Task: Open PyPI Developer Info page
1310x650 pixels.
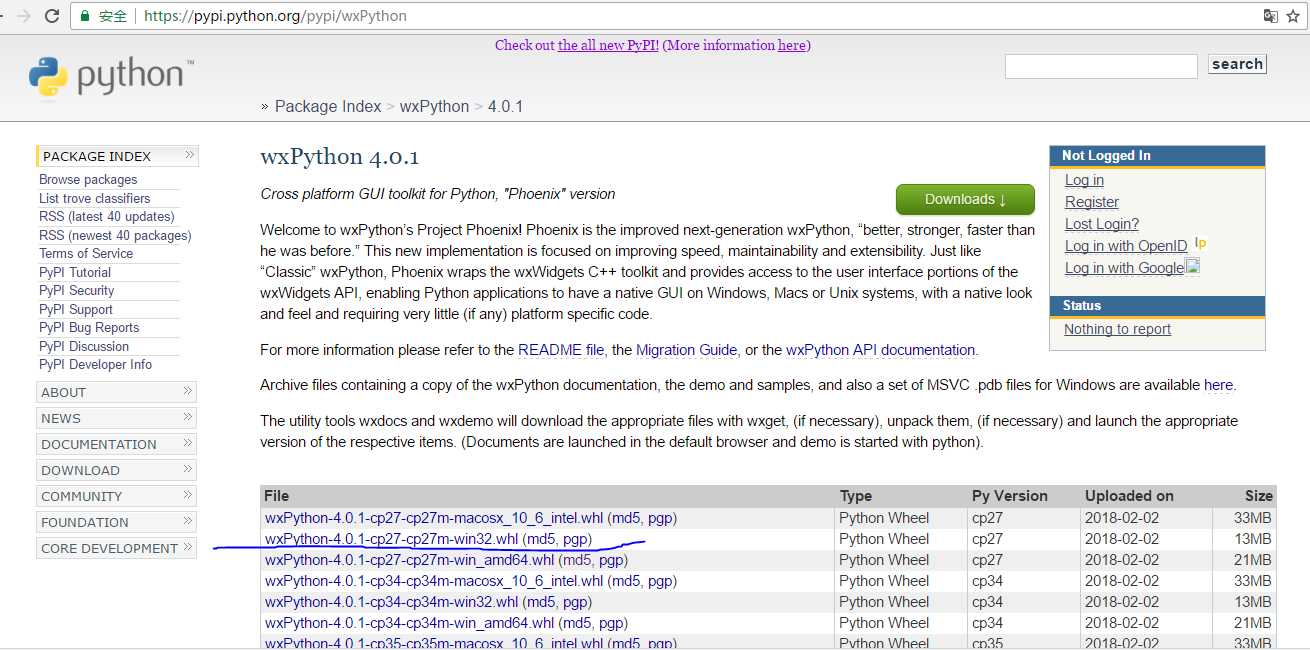Action: coord(96,364)
